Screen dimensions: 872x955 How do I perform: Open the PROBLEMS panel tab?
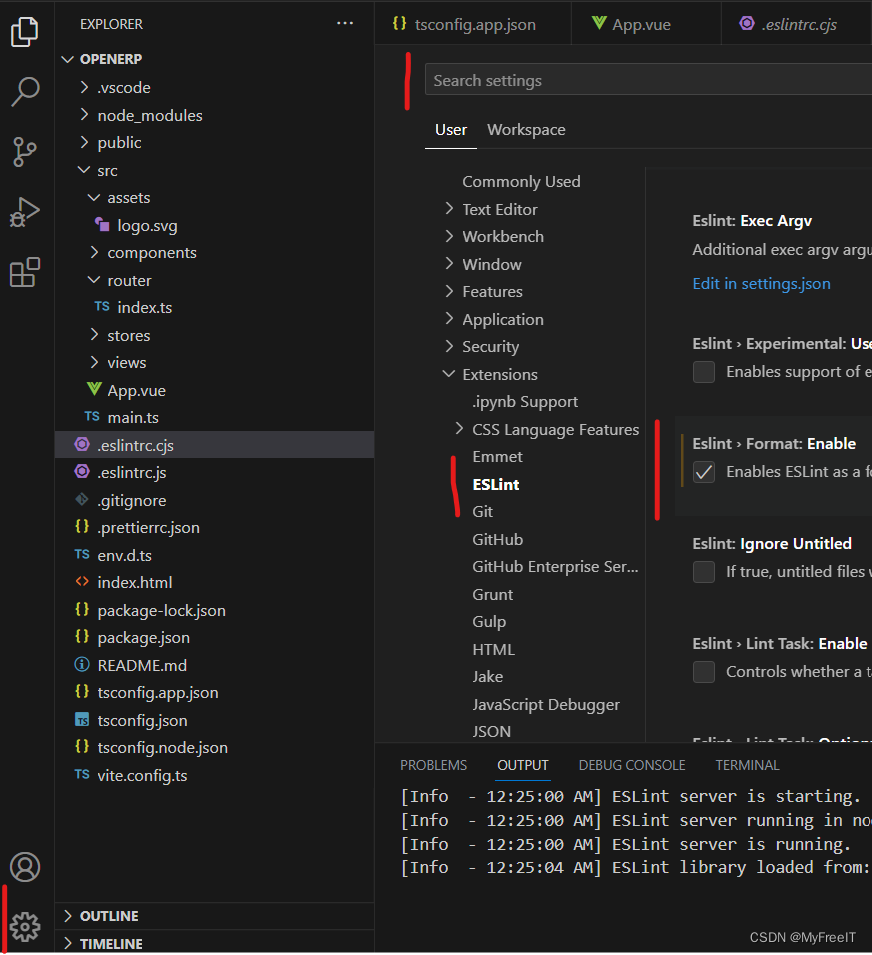(x=434, y=765)
